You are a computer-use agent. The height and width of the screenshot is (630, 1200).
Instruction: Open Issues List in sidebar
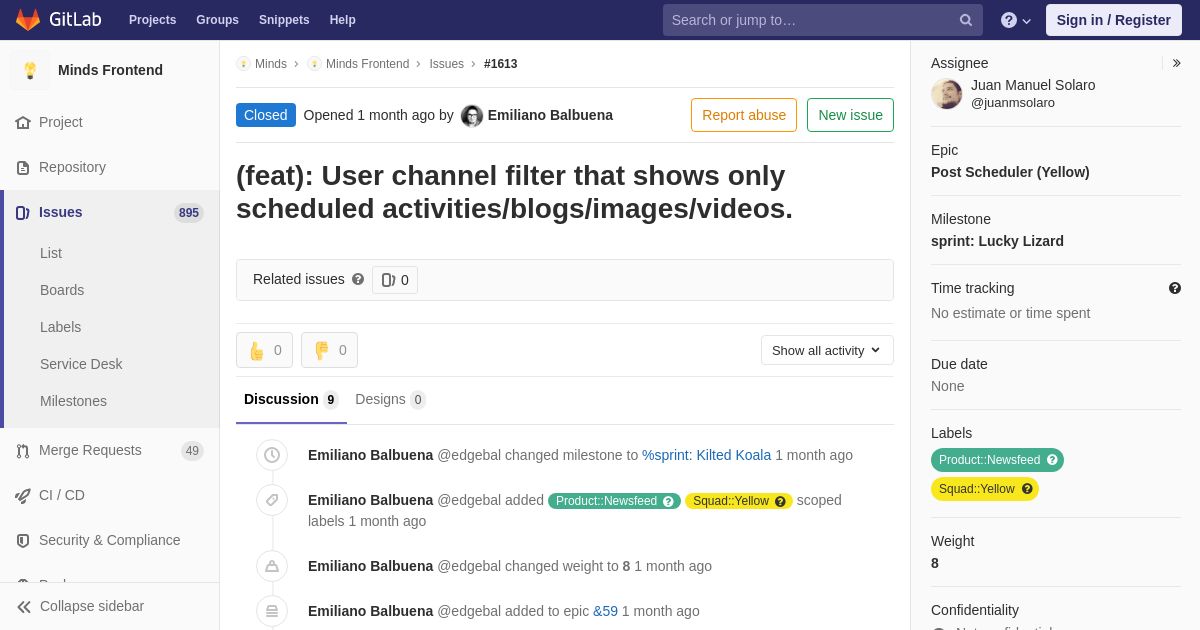click(x=51, y=253)
